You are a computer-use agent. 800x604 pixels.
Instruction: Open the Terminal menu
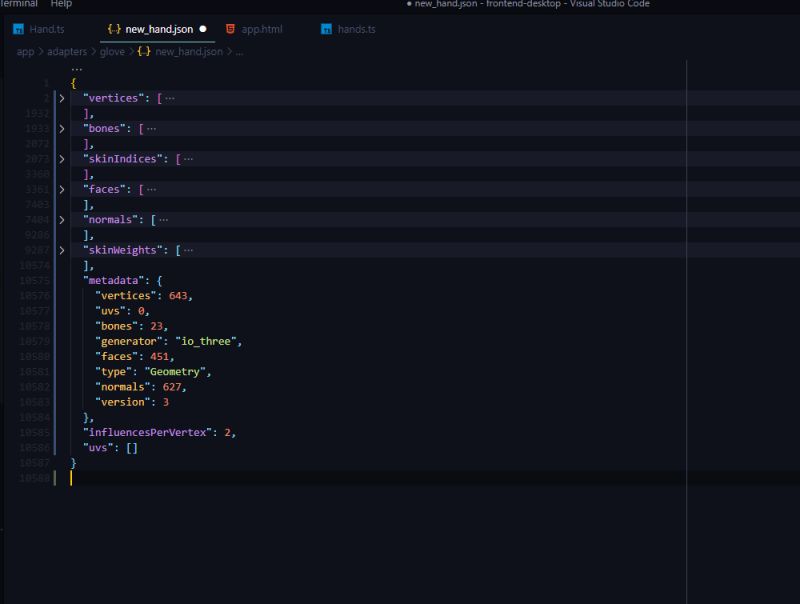click(x=18, y=4)
